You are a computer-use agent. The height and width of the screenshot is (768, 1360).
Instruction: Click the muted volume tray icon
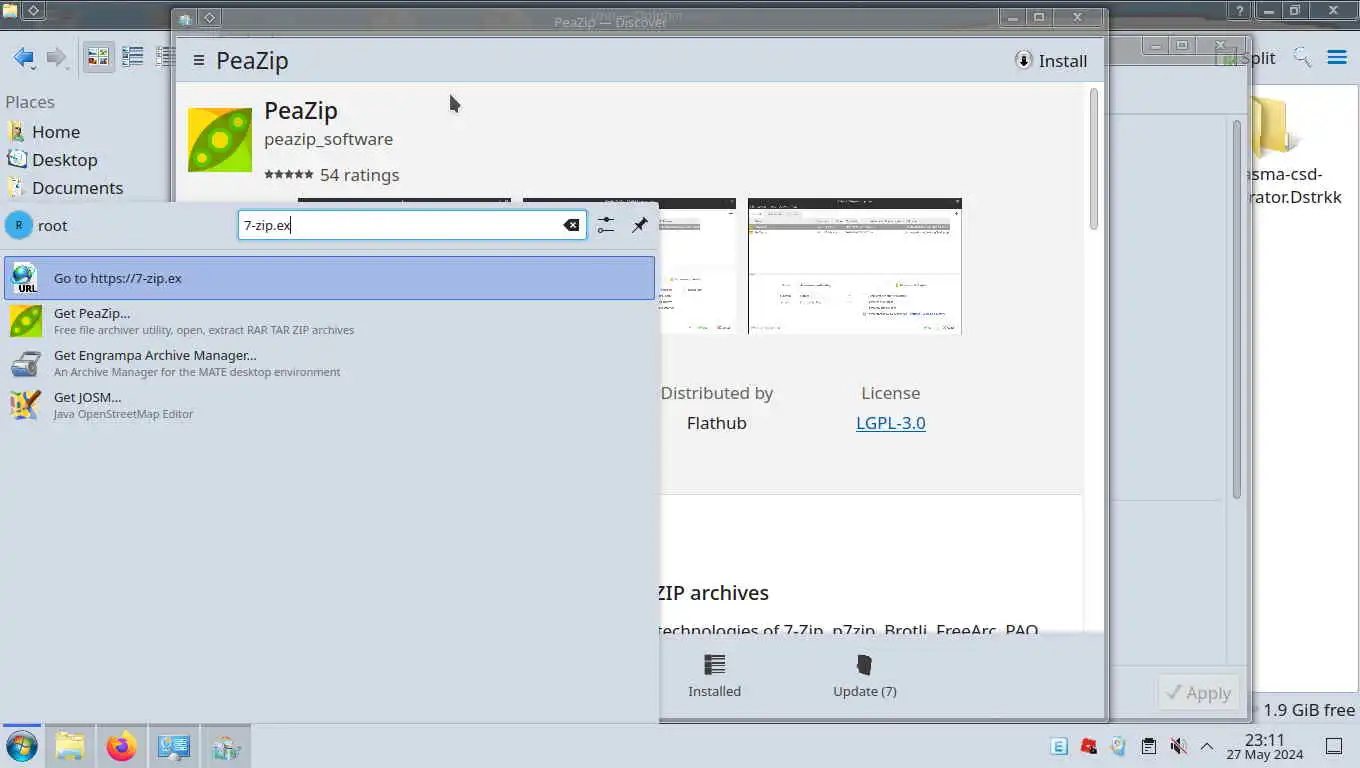(x=1179, y=746)
